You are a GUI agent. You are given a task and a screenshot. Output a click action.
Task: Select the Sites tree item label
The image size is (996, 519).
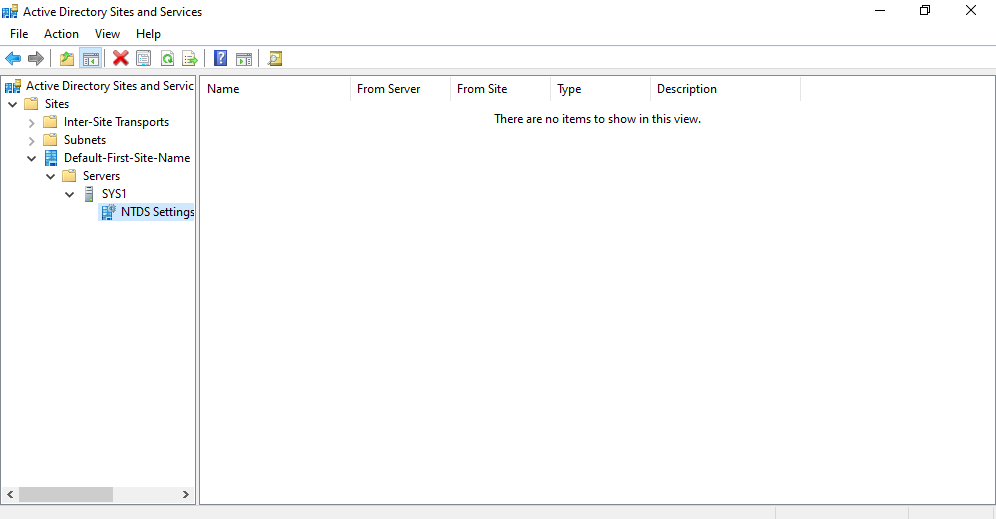57,104
